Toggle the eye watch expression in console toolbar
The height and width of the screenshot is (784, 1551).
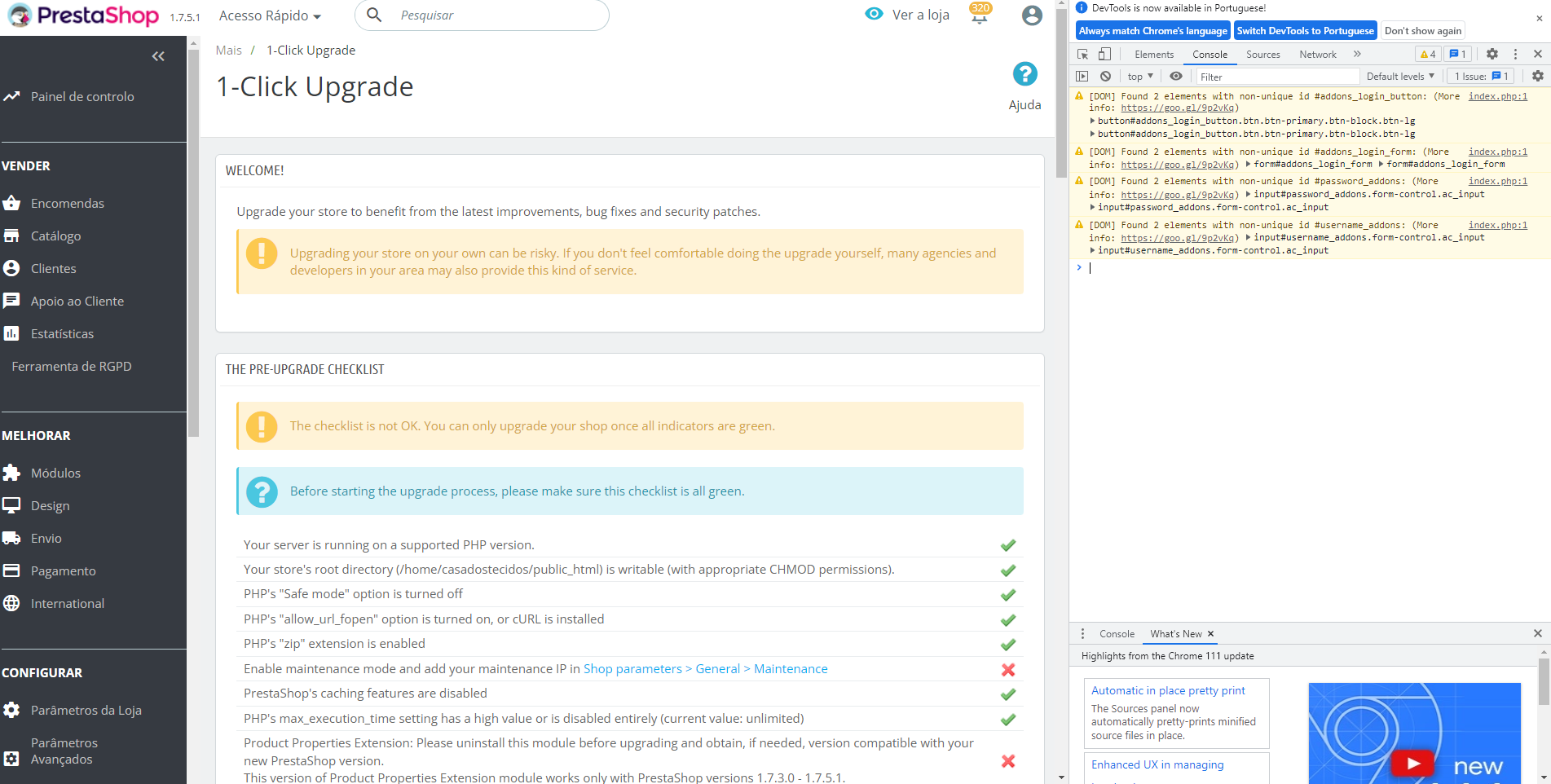(1176, 76)
